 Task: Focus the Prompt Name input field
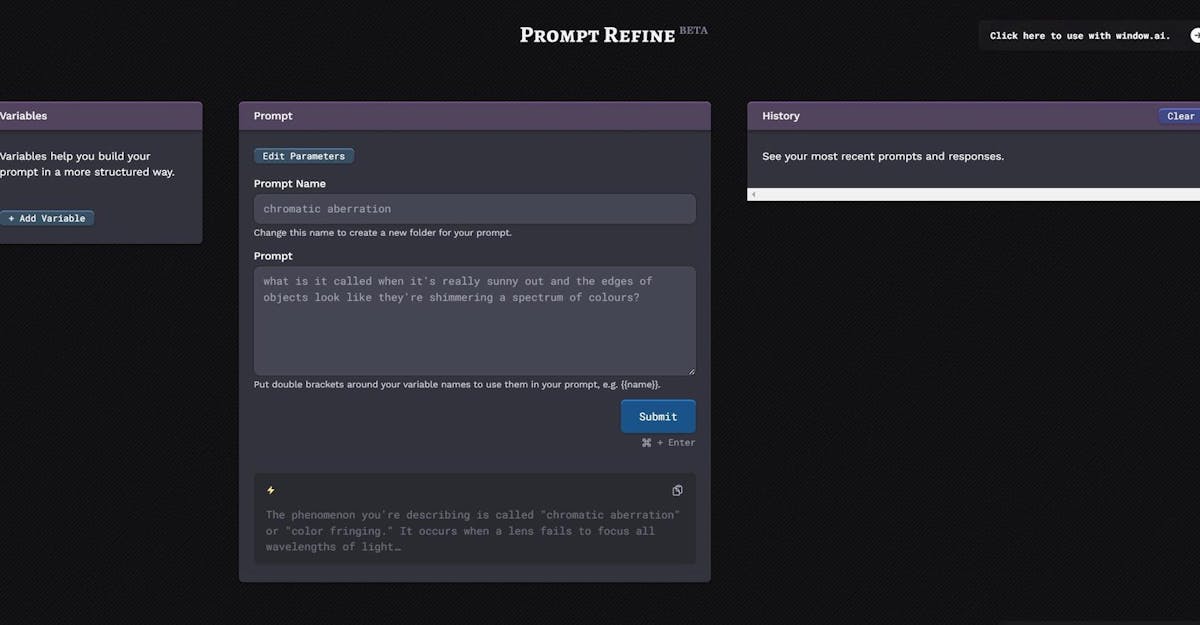click(475, 209)
